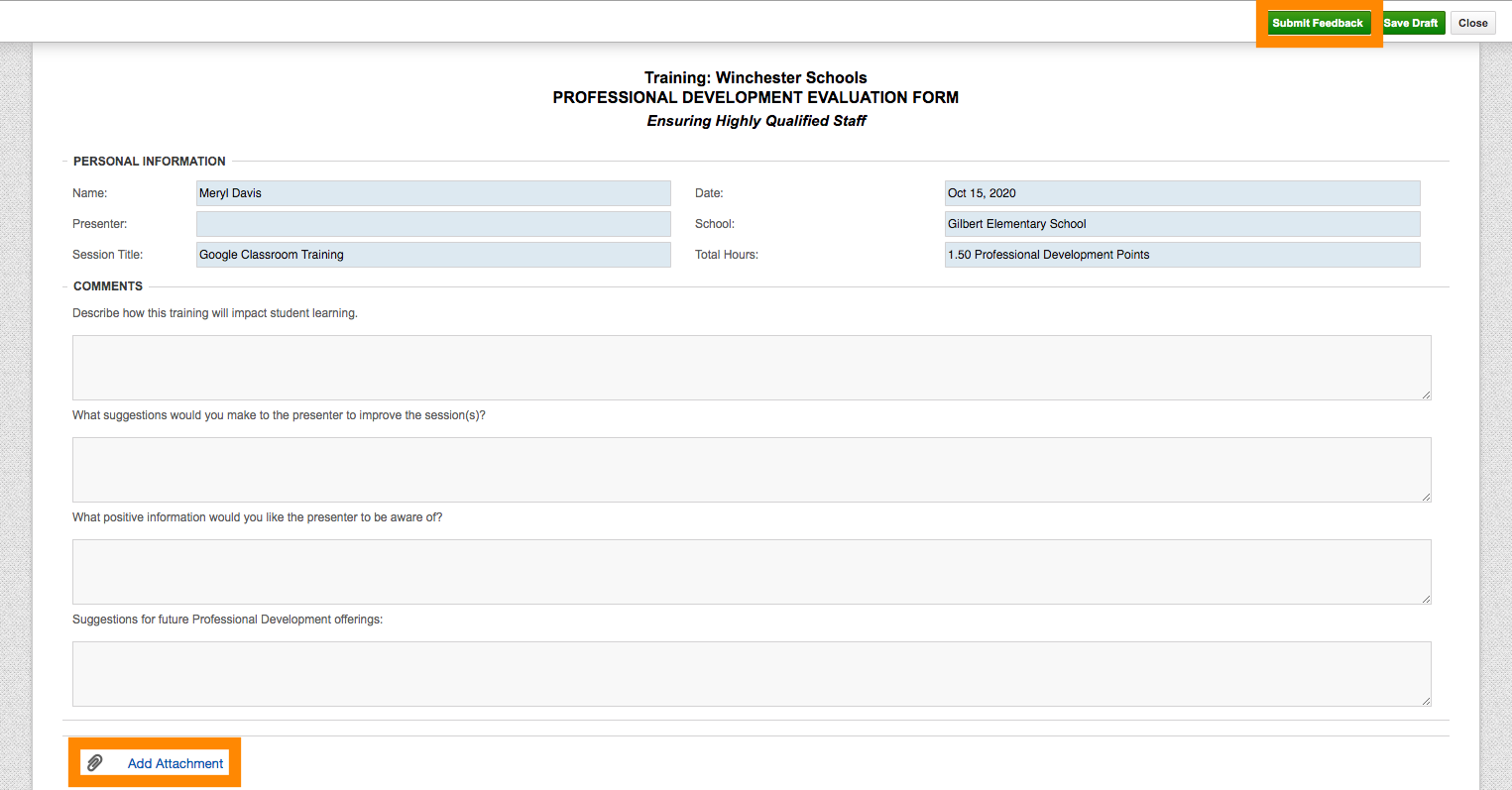Screen dimensions: 1512x790
Task: Click the minus toggle beside PERSONAL INFORMATION
Action: tap(65, 161)
